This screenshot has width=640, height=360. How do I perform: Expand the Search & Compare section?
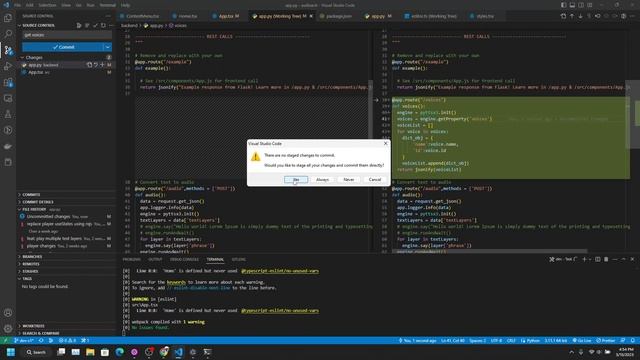[x=67, y=333]
